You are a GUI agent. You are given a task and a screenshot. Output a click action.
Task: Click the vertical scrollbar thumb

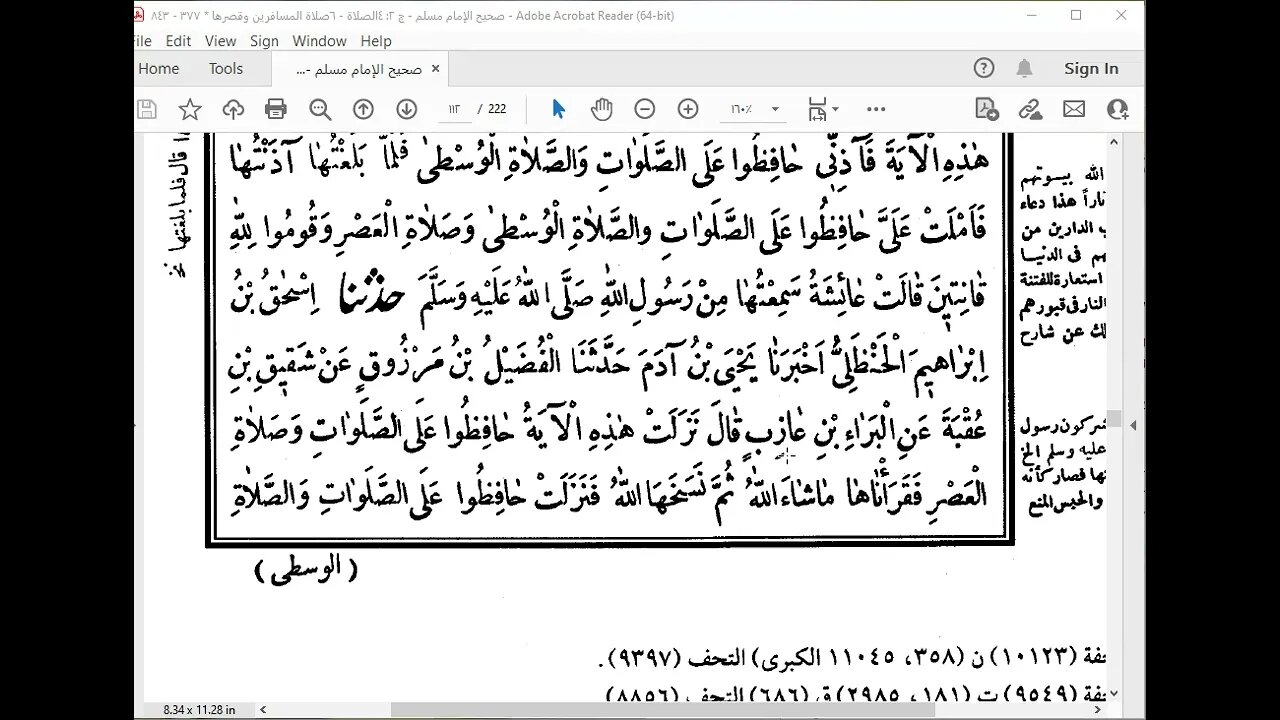[x=1113, y=420]
